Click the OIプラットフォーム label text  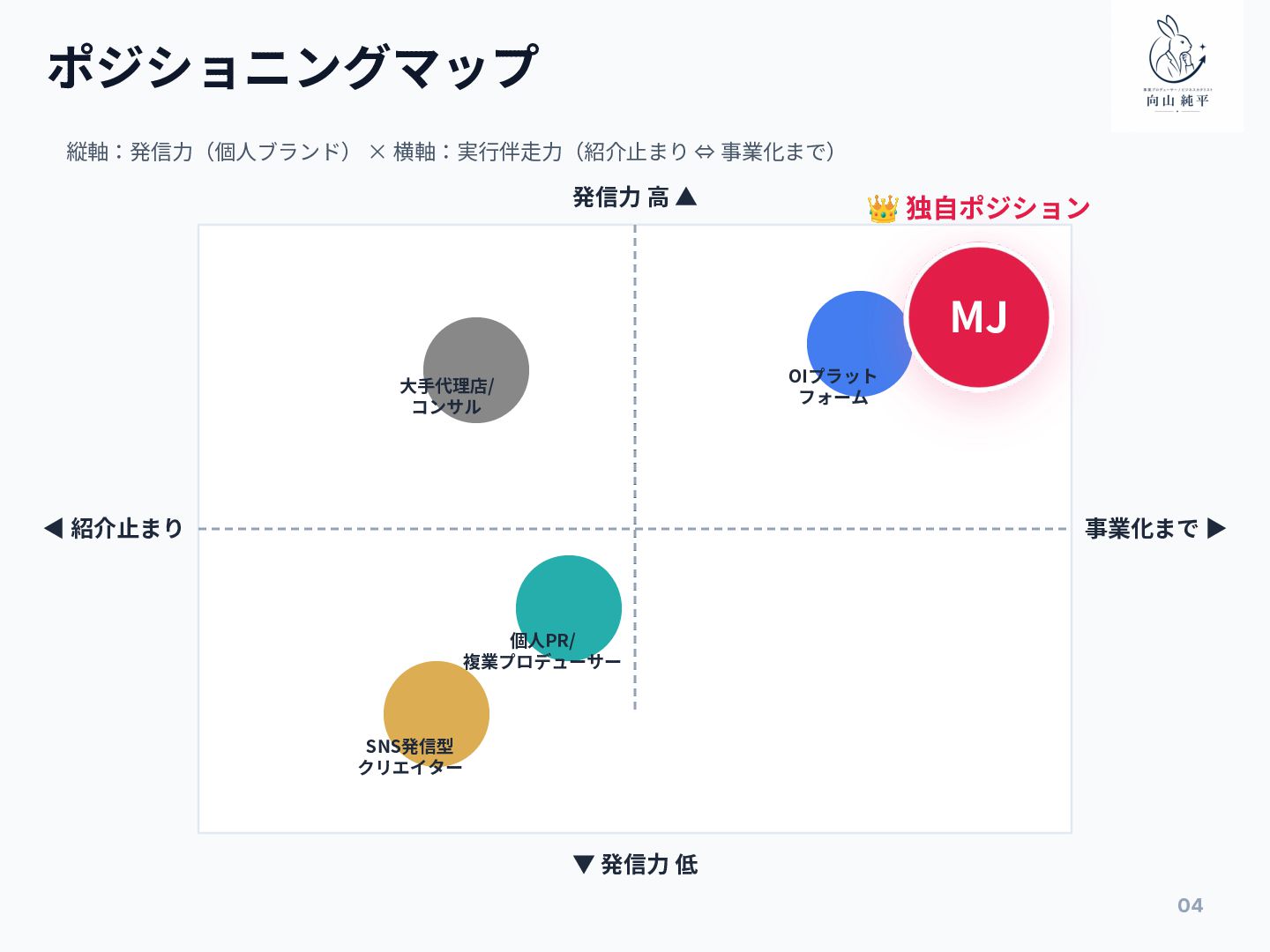tap(833, 387)
